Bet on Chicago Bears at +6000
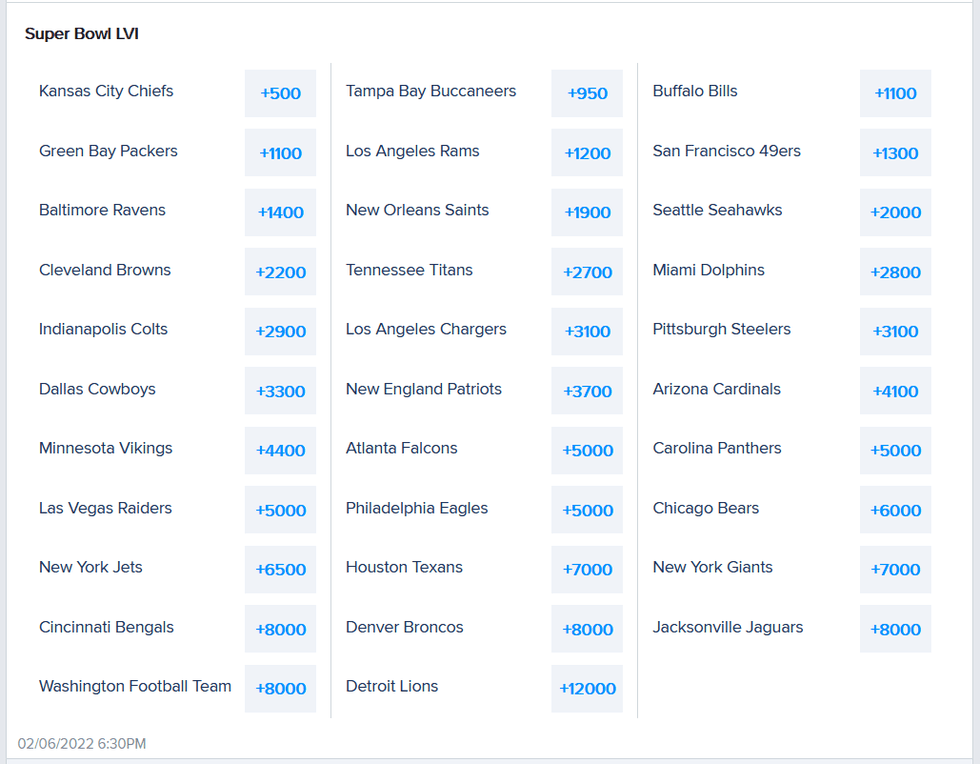Screen dimensions: 980x764 895,509
